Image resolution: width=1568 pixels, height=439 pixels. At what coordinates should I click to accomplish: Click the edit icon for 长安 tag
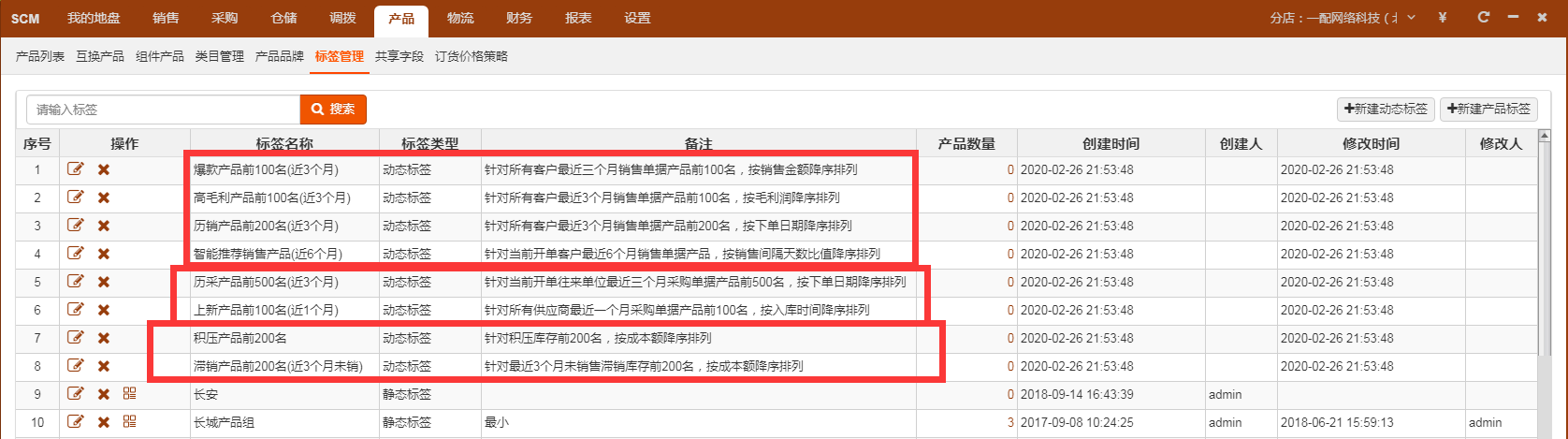click(76, 395)
